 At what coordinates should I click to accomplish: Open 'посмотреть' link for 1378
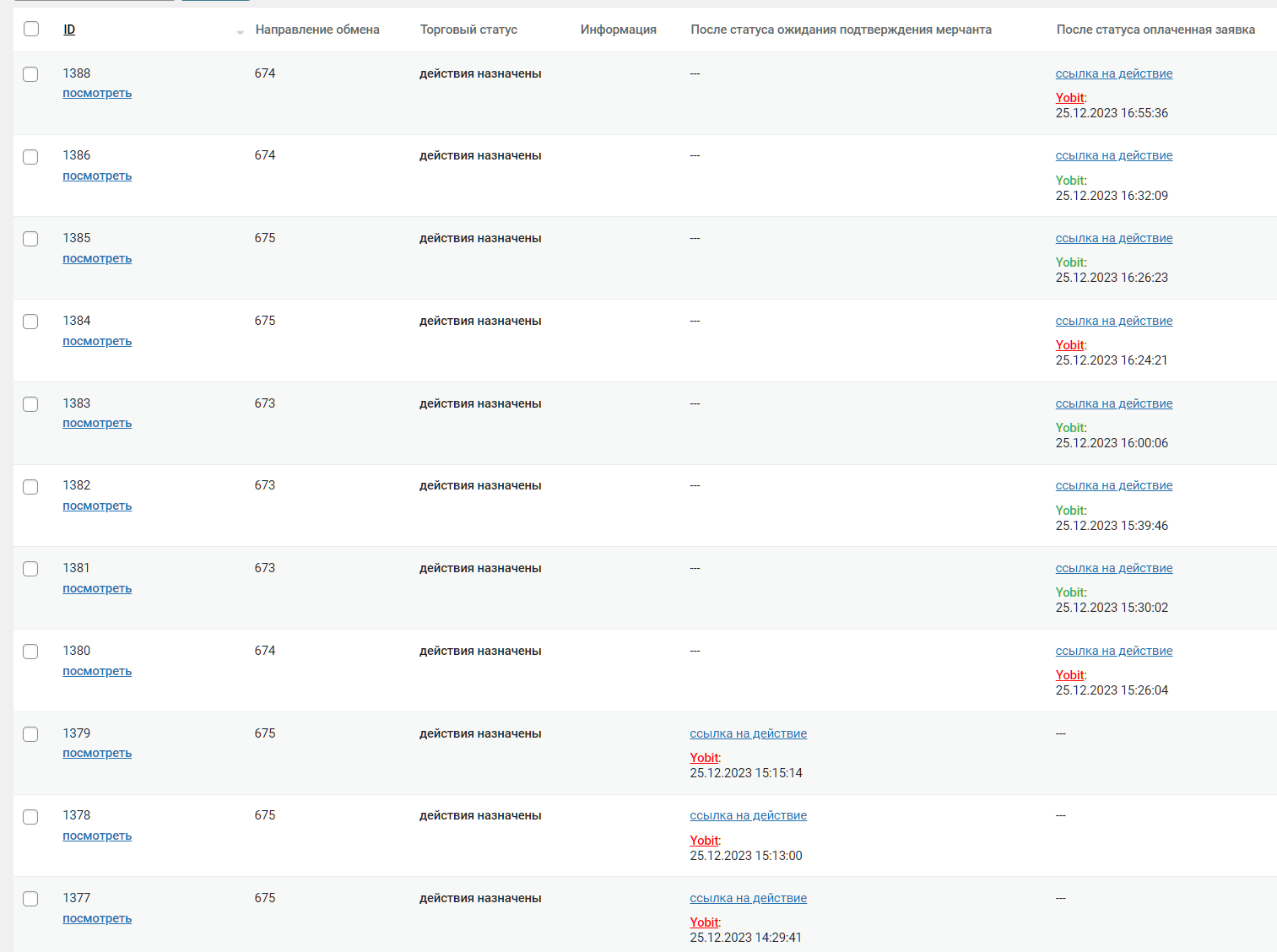97,836
